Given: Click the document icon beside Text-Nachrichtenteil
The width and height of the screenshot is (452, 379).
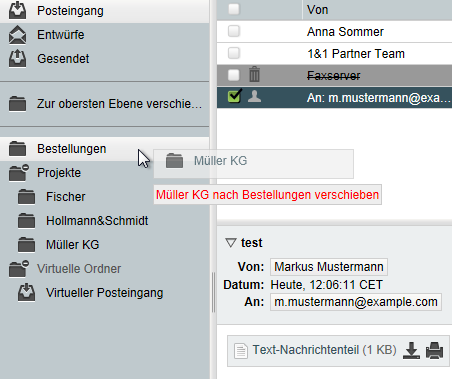Looking at the screenshot, I should [x=241, y=351].
